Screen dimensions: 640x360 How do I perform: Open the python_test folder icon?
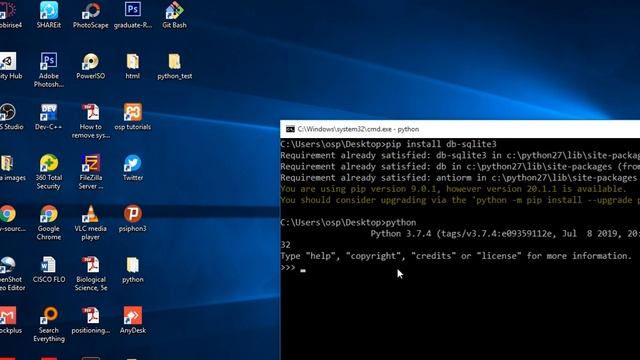(174, 66)
